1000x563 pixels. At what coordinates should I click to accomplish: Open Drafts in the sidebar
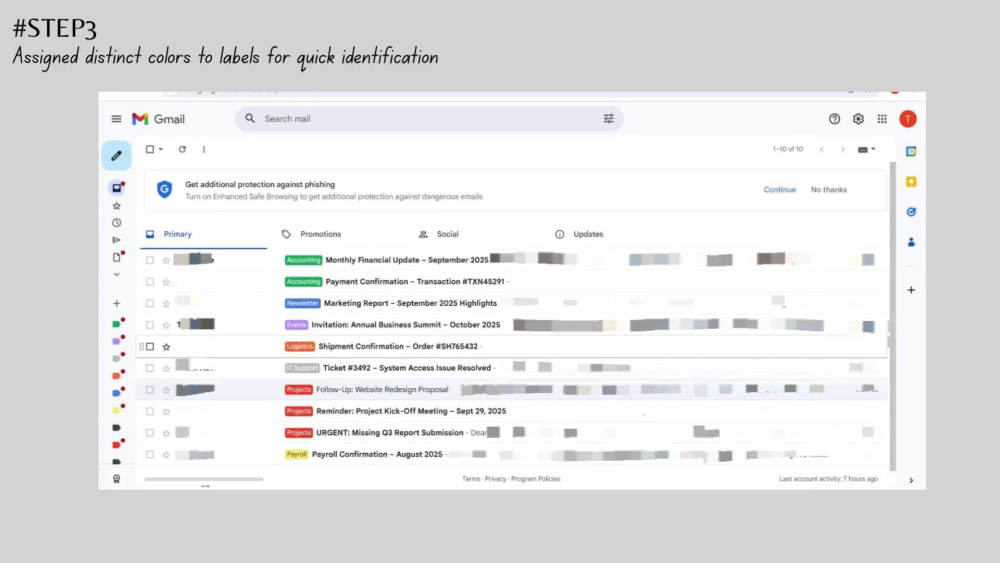click(117, 257)
